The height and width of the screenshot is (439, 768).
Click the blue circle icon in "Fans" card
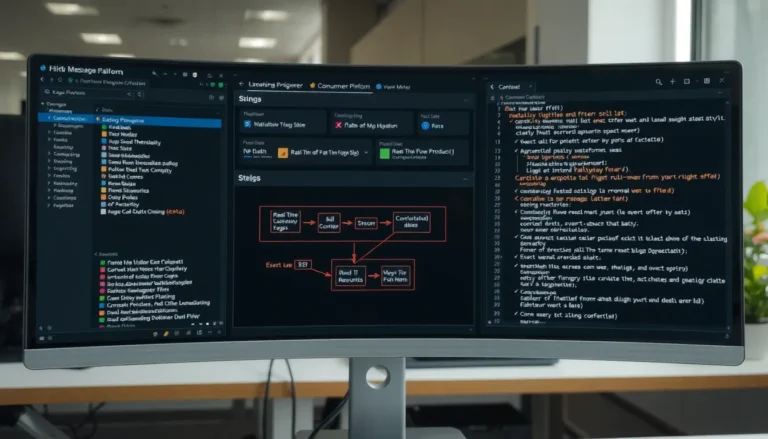tap(425, 126)
